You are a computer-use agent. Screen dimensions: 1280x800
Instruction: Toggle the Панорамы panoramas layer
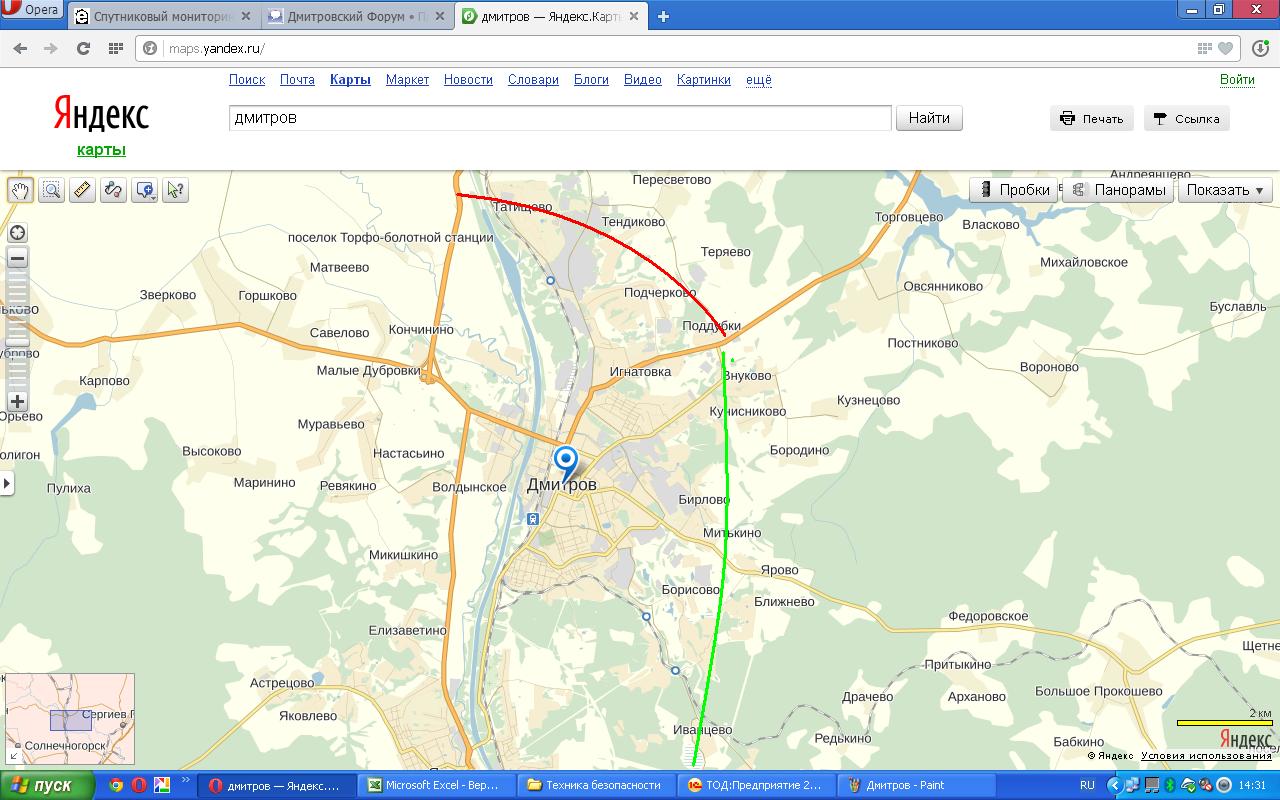[1119, 190]
